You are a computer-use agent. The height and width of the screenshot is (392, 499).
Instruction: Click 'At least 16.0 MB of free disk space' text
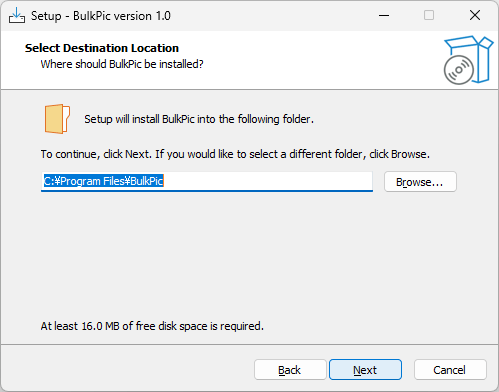tap(152, 326)
